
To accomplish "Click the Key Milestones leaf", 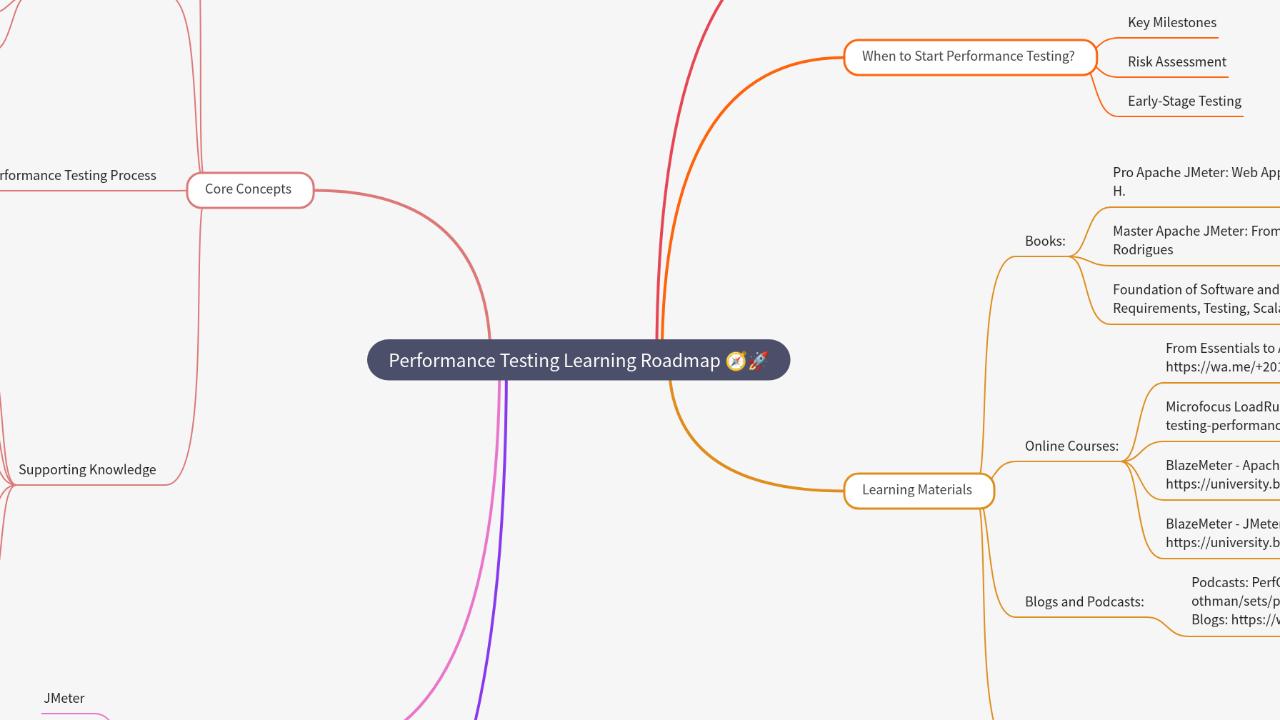I will point(1172,22).
